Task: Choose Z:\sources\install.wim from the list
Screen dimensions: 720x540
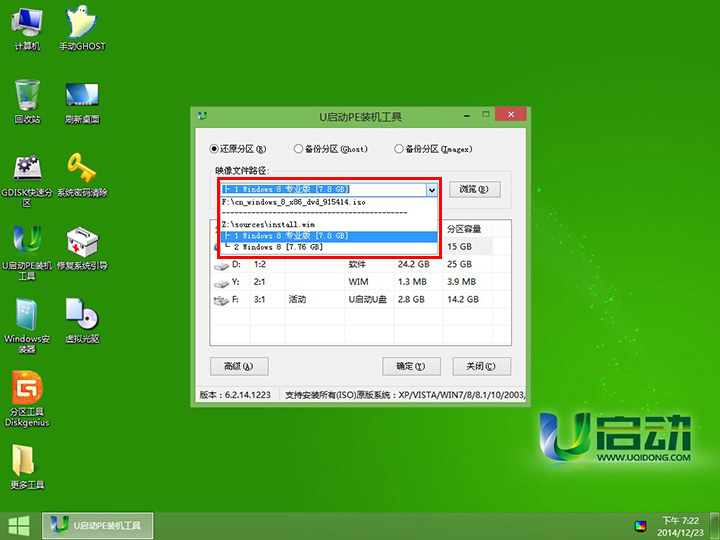Action: pyautogui.click(x=329, y=225)
